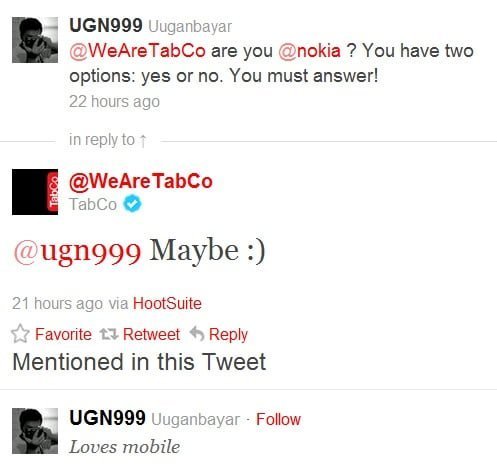497x464 pixels.
Task: Open the HootSuite source link
Action: point(167,303)
